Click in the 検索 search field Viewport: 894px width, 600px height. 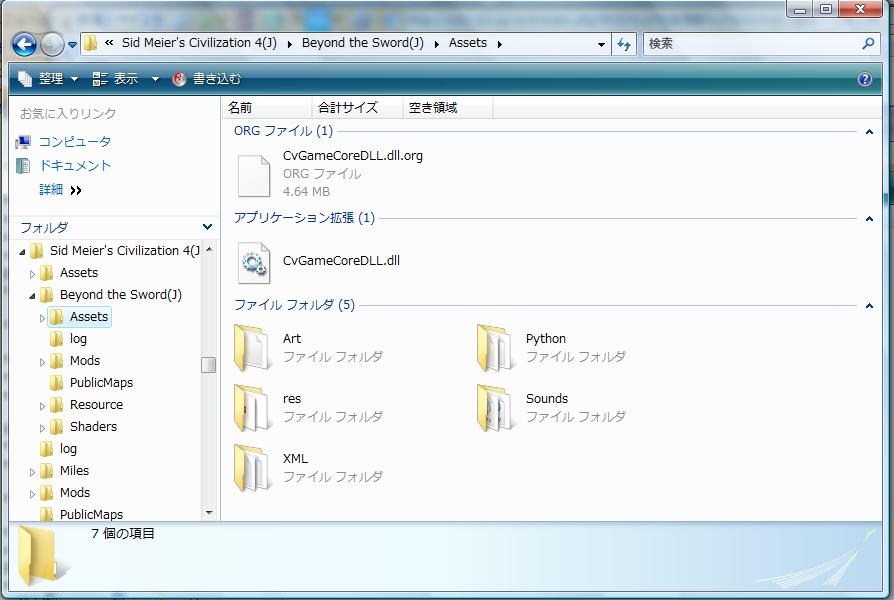click(x=750, y=44)
